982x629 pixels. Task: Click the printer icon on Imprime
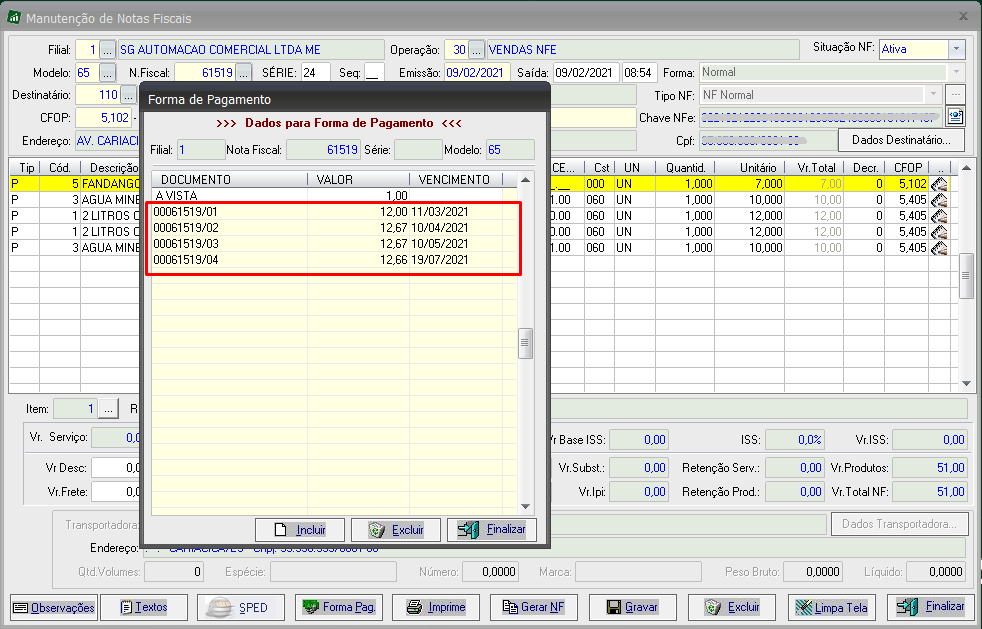(414, 607)
